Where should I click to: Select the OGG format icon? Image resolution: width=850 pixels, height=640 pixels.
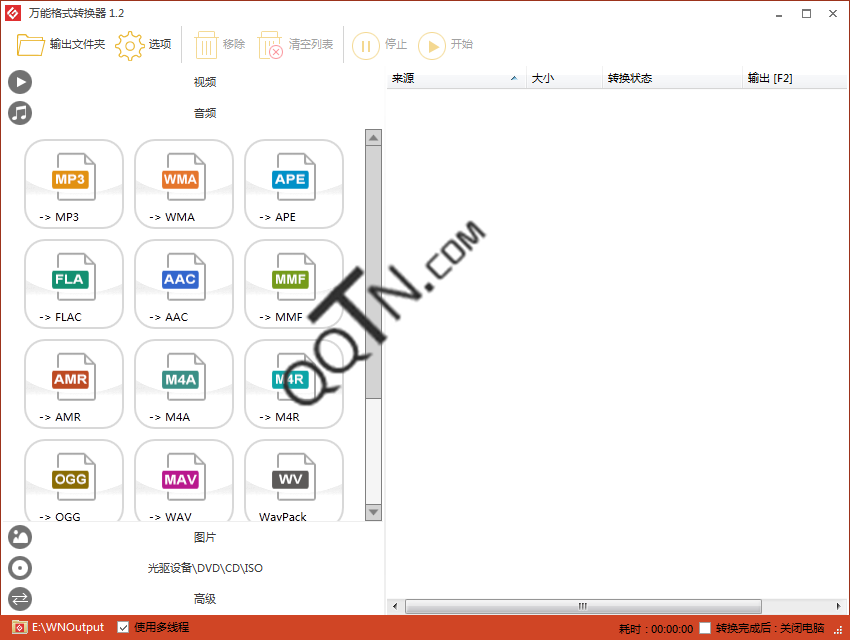click(73, 482)
